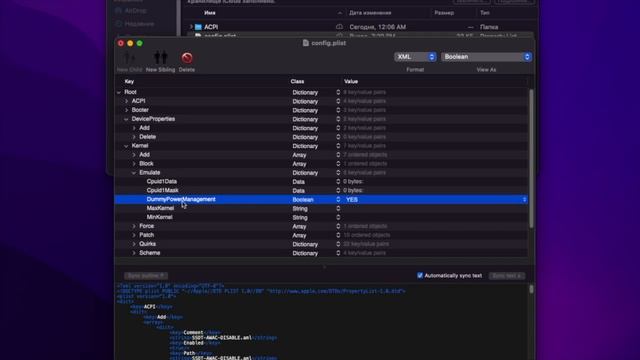
Task: Toggle the Automatically sync text checkbox
Action: (420, 276)
